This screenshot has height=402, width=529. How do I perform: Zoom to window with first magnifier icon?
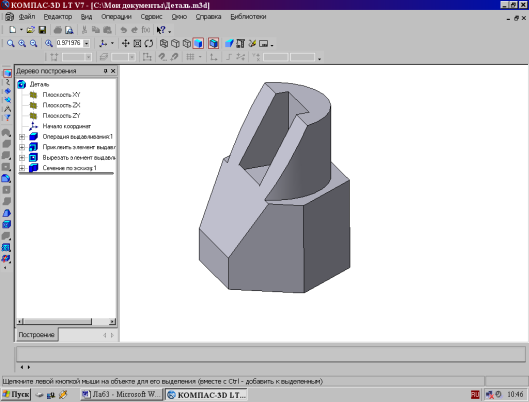(11, 44)
